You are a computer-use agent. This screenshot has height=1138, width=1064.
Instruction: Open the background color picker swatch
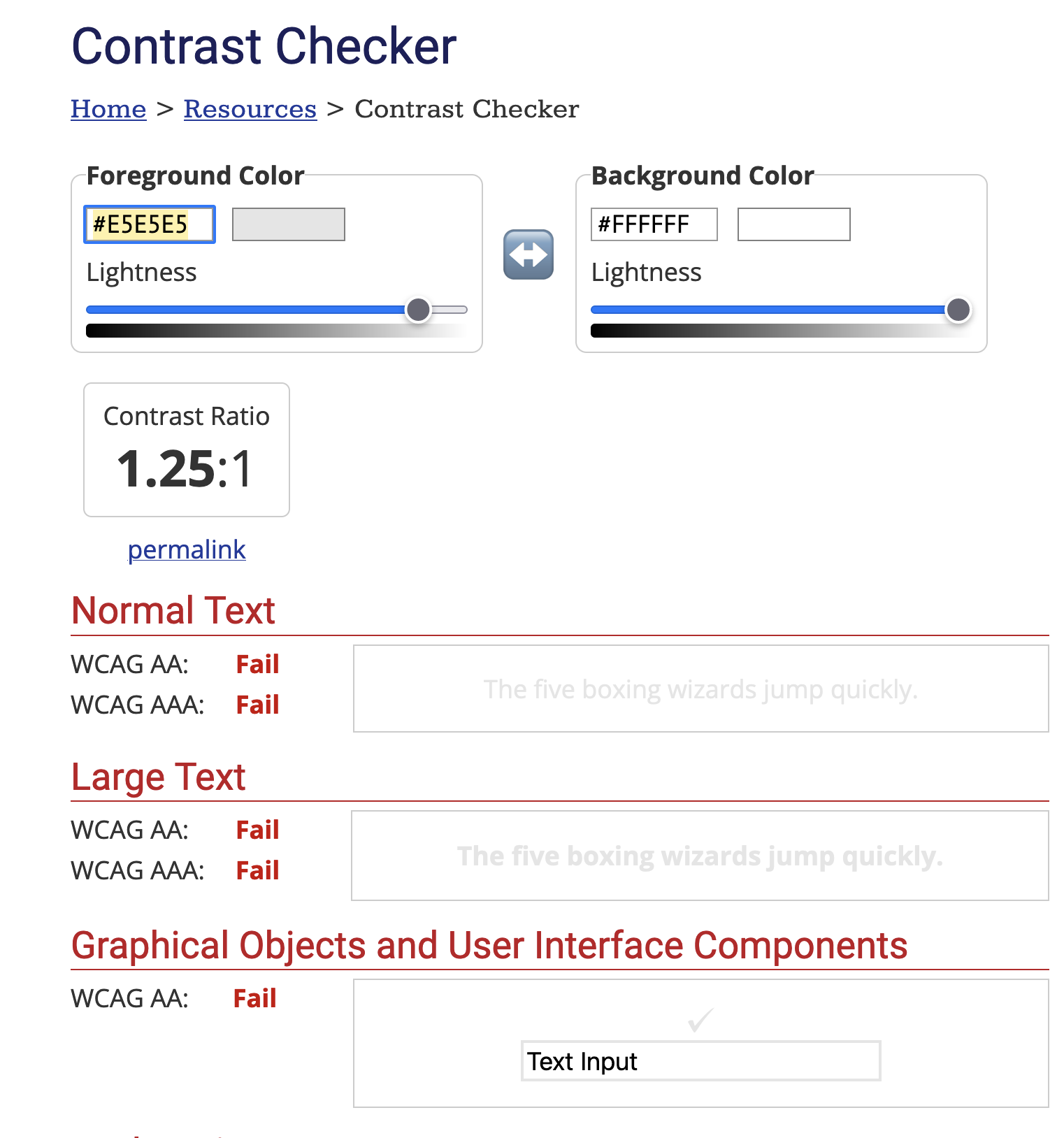tap(793, 224)
